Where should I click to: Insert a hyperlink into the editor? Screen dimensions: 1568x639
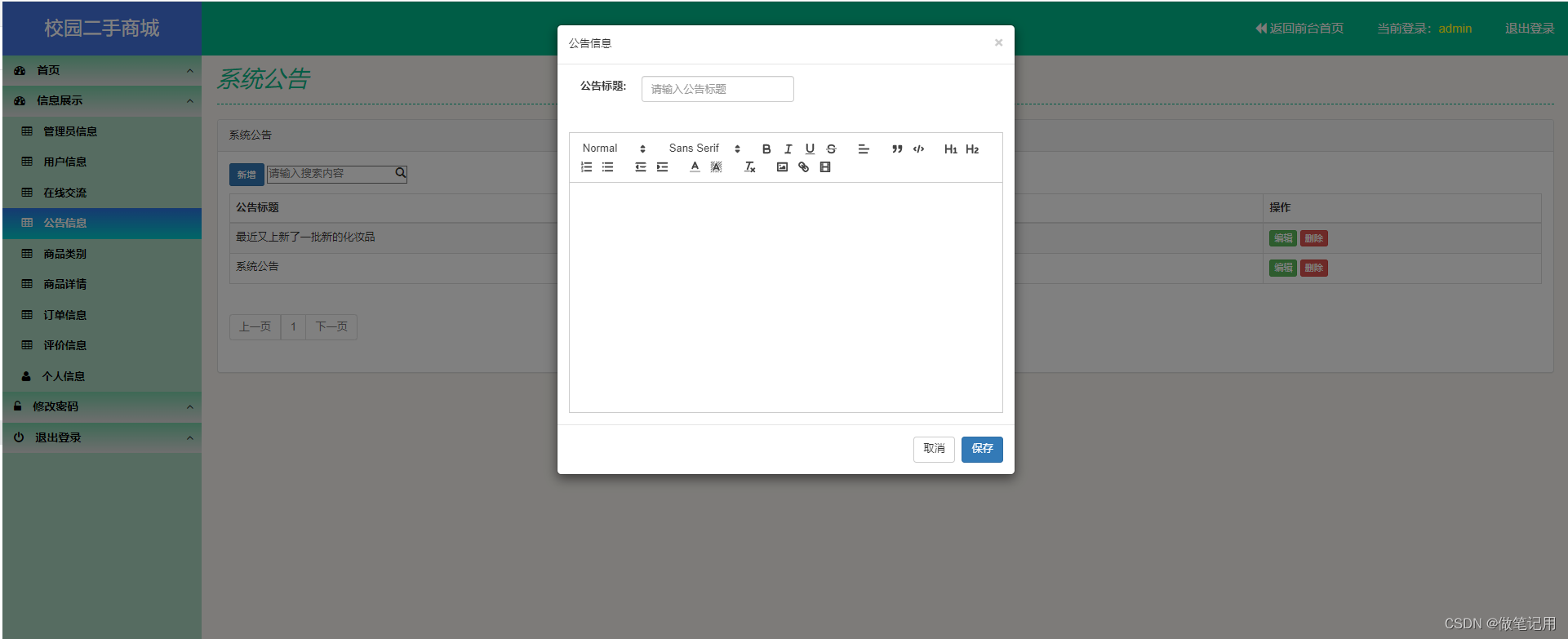click(x=803, y=166)
